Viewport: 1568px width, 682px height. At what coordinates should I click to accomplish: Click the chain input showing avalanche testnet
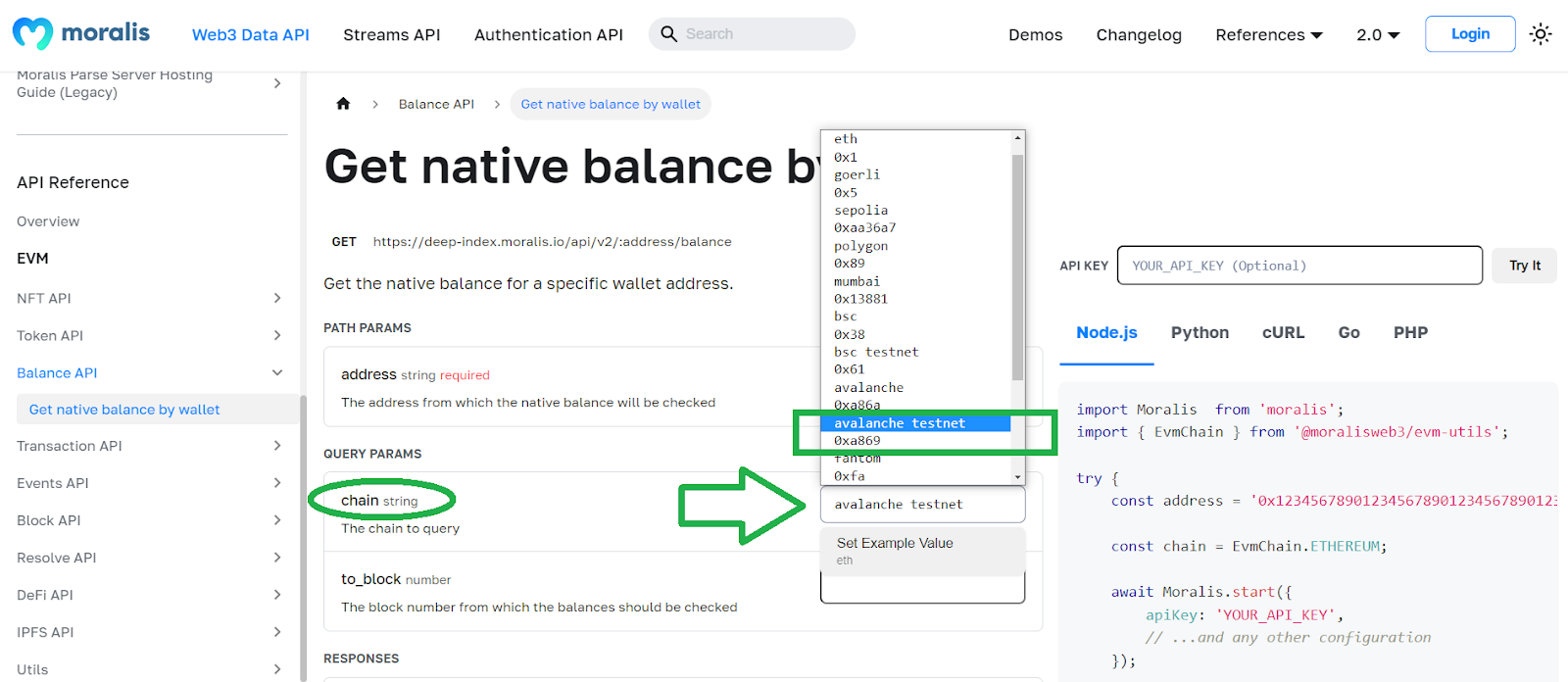[922, 505]
